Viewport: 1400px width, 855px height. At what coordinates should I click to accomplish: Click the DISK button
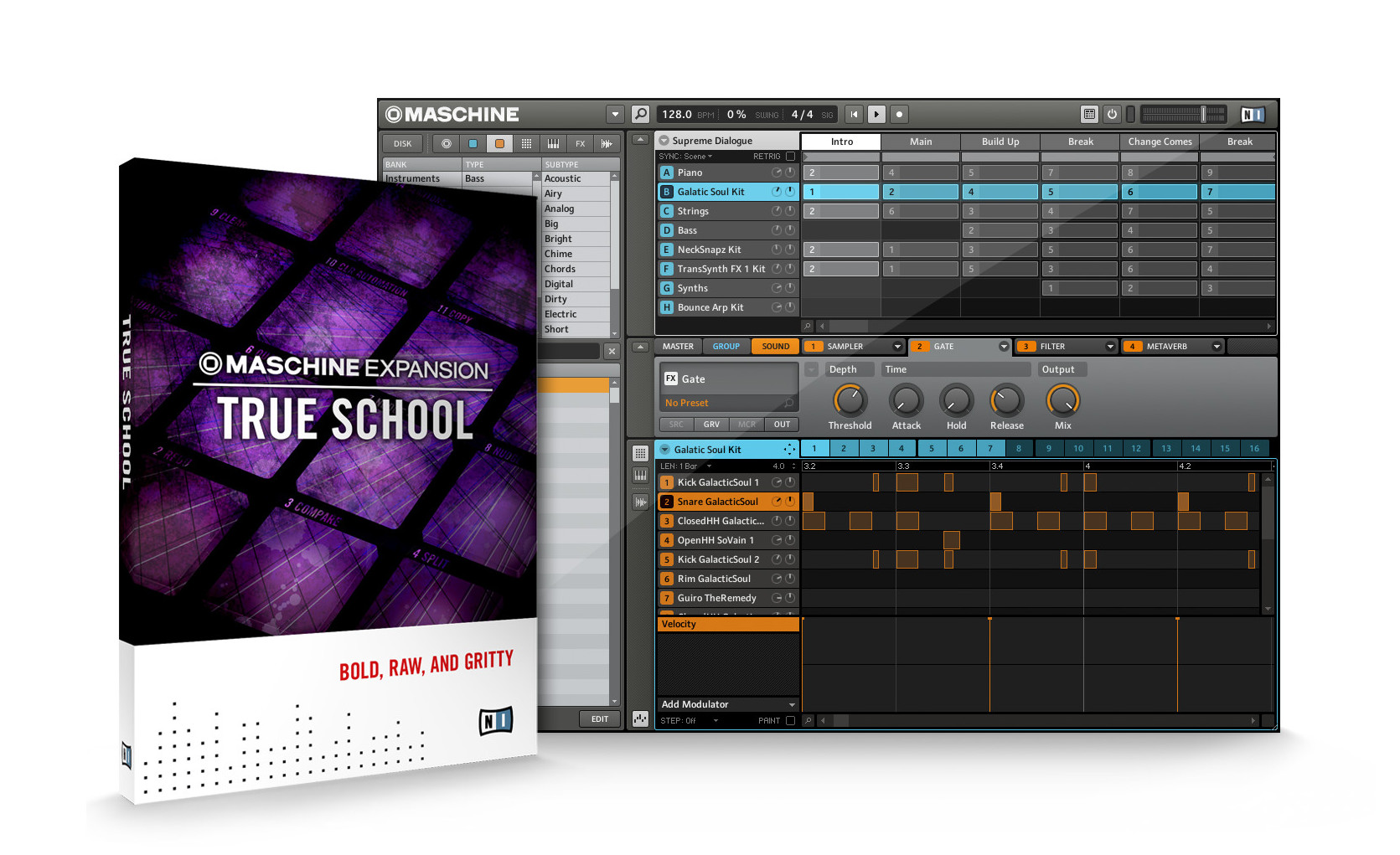403,143
